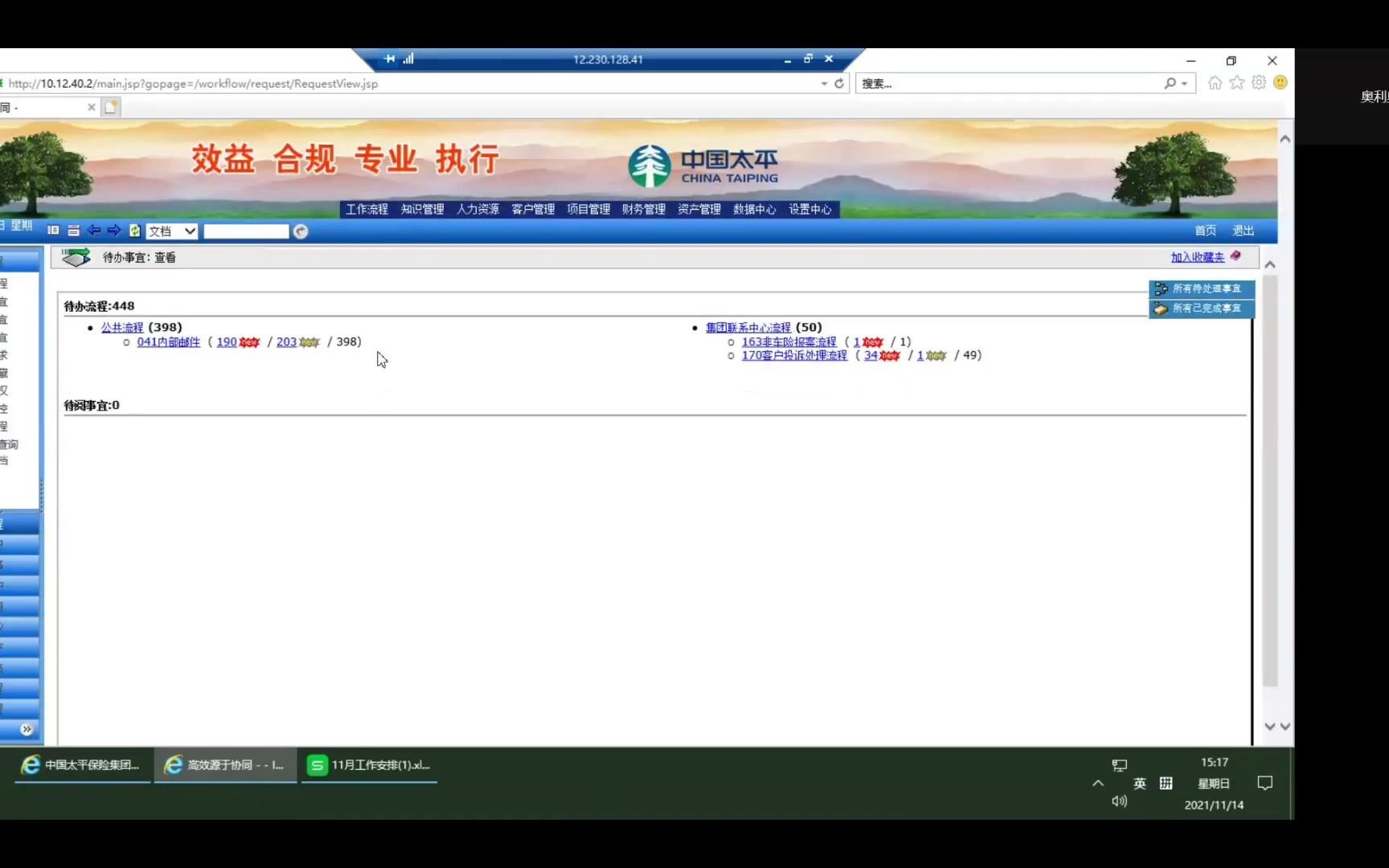The image size is (1389, 868).
Task: Toggle the left panel icon in the blue toolbar
Action: [53, 231]
